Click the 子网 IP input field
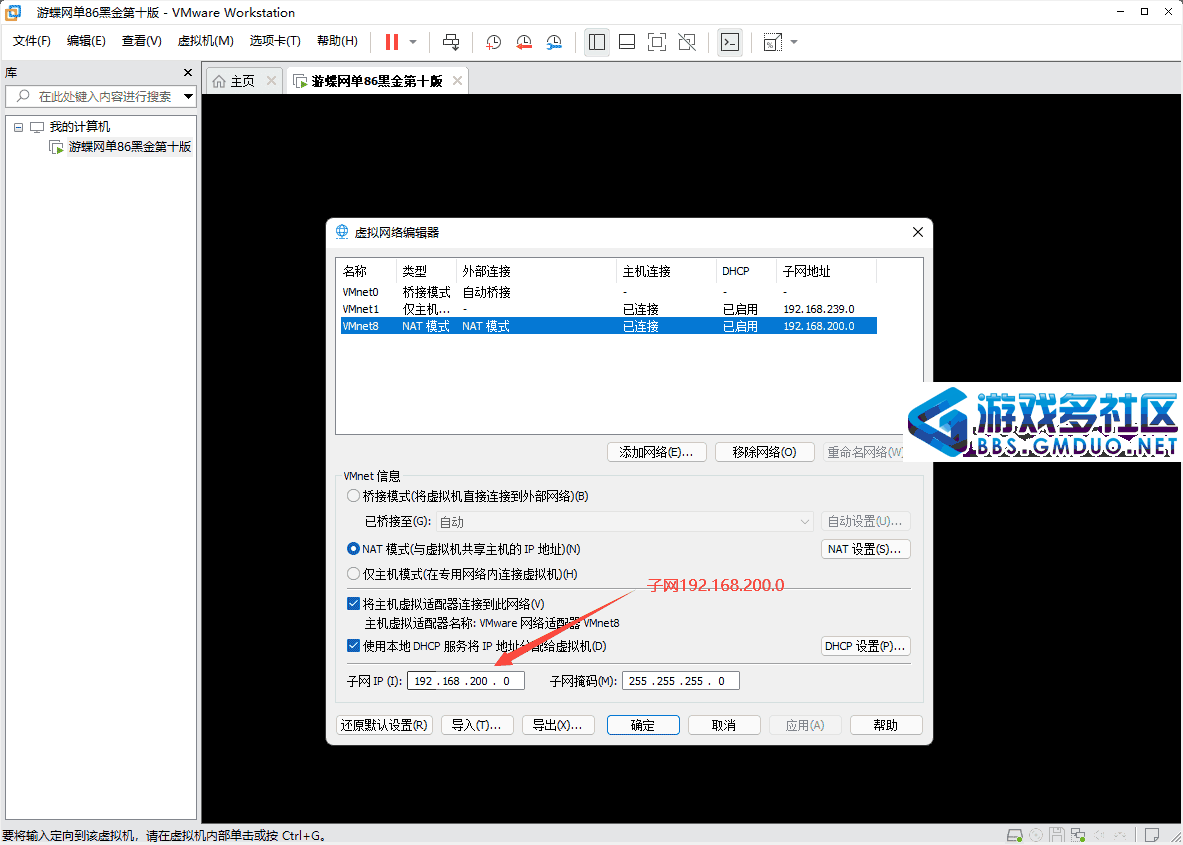1183x845 pixels. pos(466,681)
